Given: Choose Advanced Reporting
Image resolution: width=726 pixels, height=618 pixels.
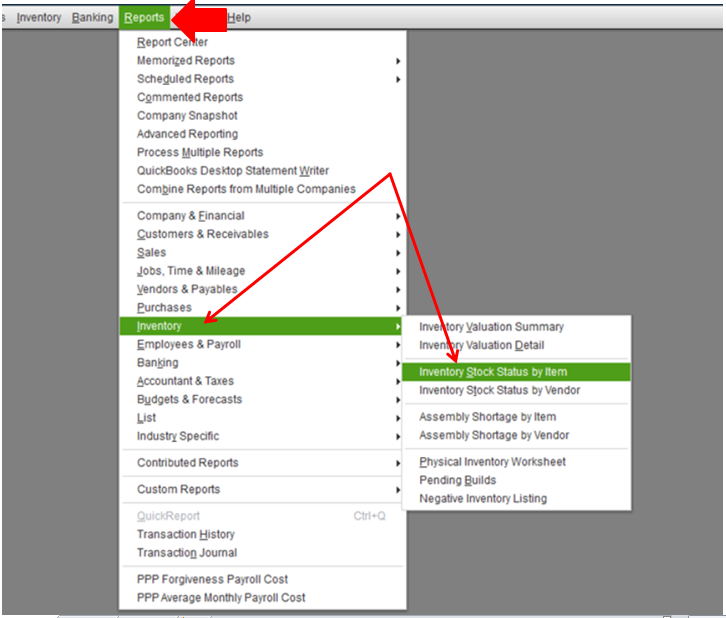Looking at the screenshot, I should pos(263,134).
